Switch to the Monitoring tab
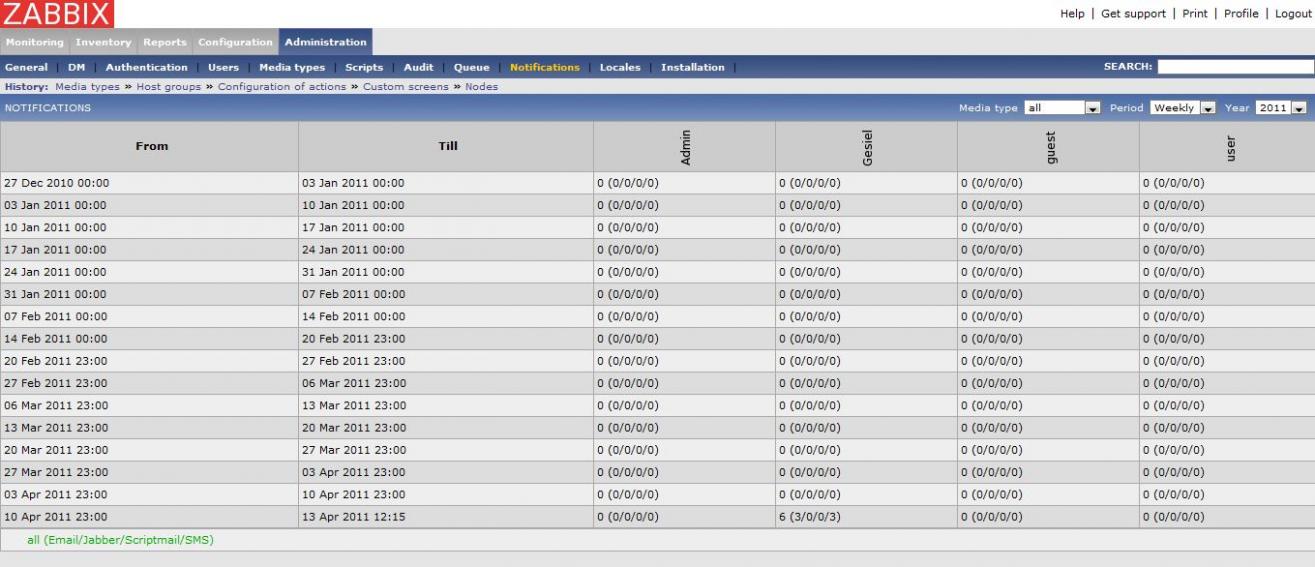This screenshot has height=567, width=1315. (35, 42)
